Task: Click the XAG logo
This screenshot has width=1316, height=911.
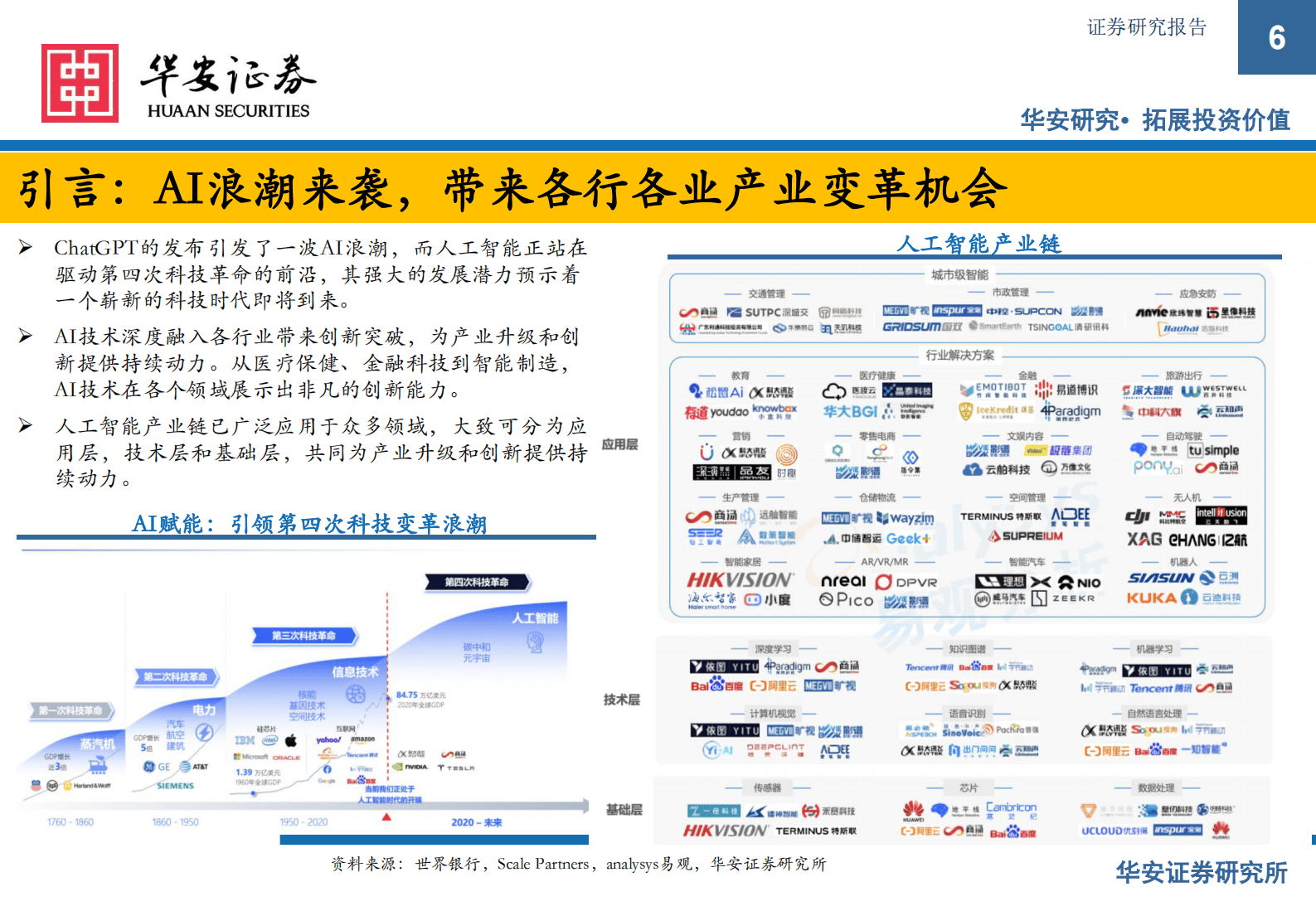Action: (1144, 539)
